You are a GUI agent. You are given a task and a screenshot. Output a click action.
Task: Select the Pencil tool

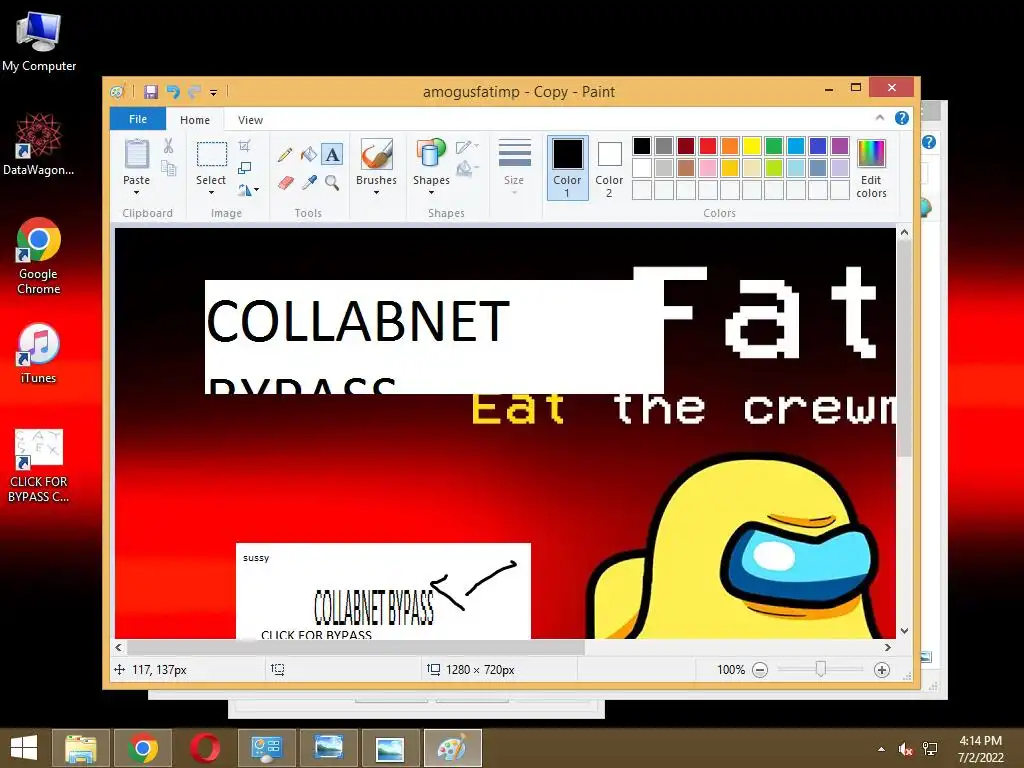tap(285, 155)
